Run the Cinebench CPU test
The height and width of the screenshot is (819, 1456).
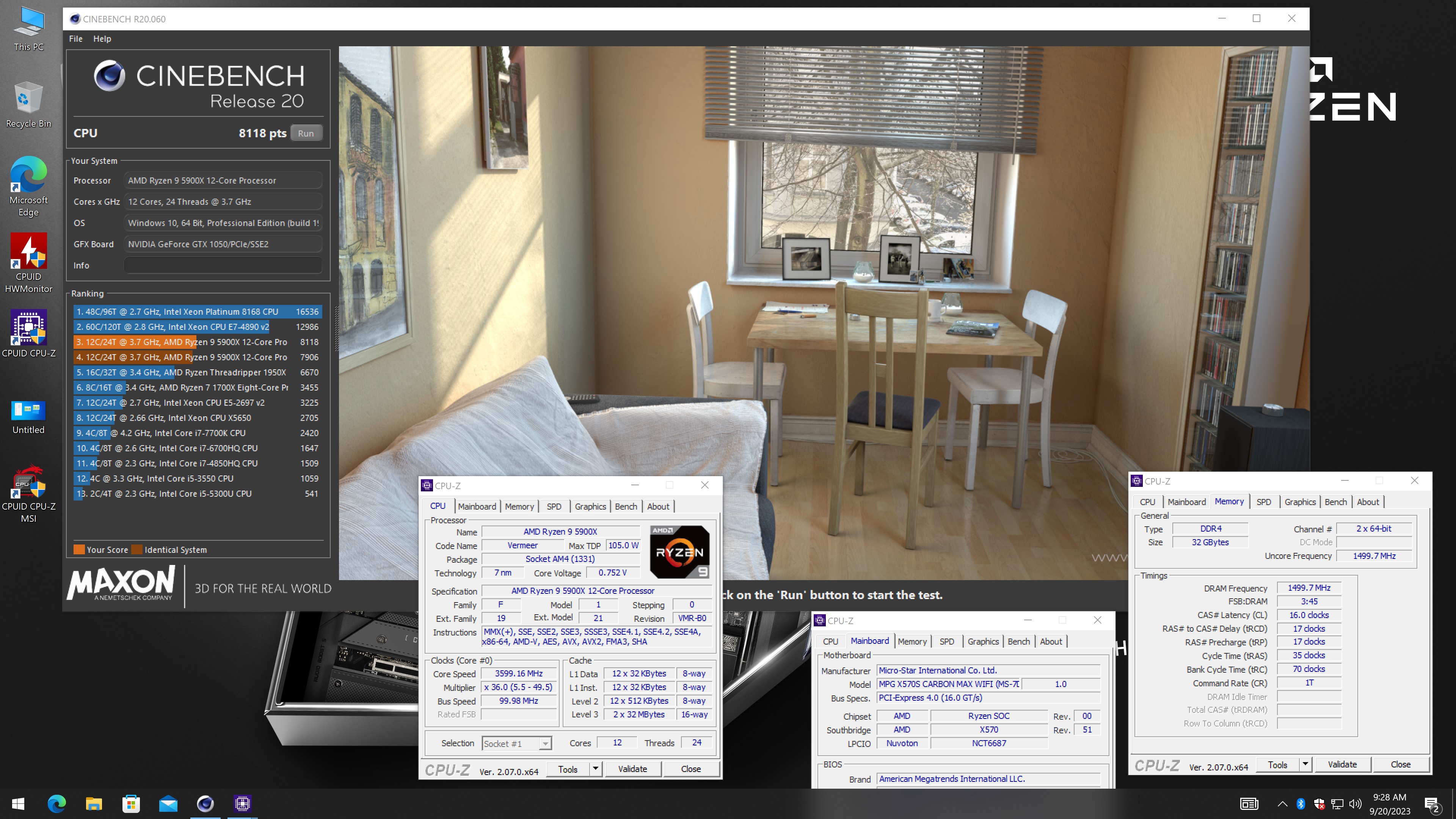(x=306, y=133)
